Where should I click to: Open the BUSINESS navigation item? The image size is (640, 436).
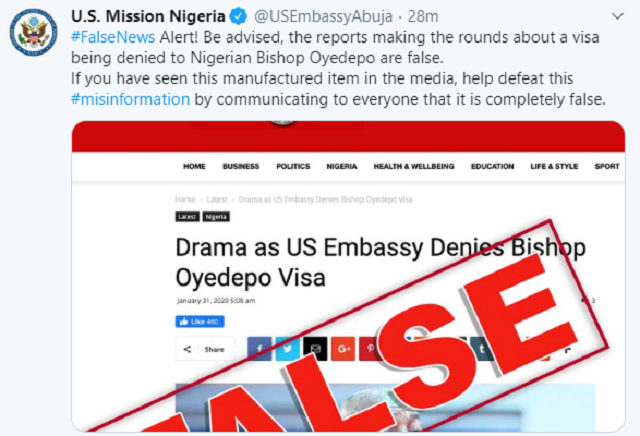[241, 166]
